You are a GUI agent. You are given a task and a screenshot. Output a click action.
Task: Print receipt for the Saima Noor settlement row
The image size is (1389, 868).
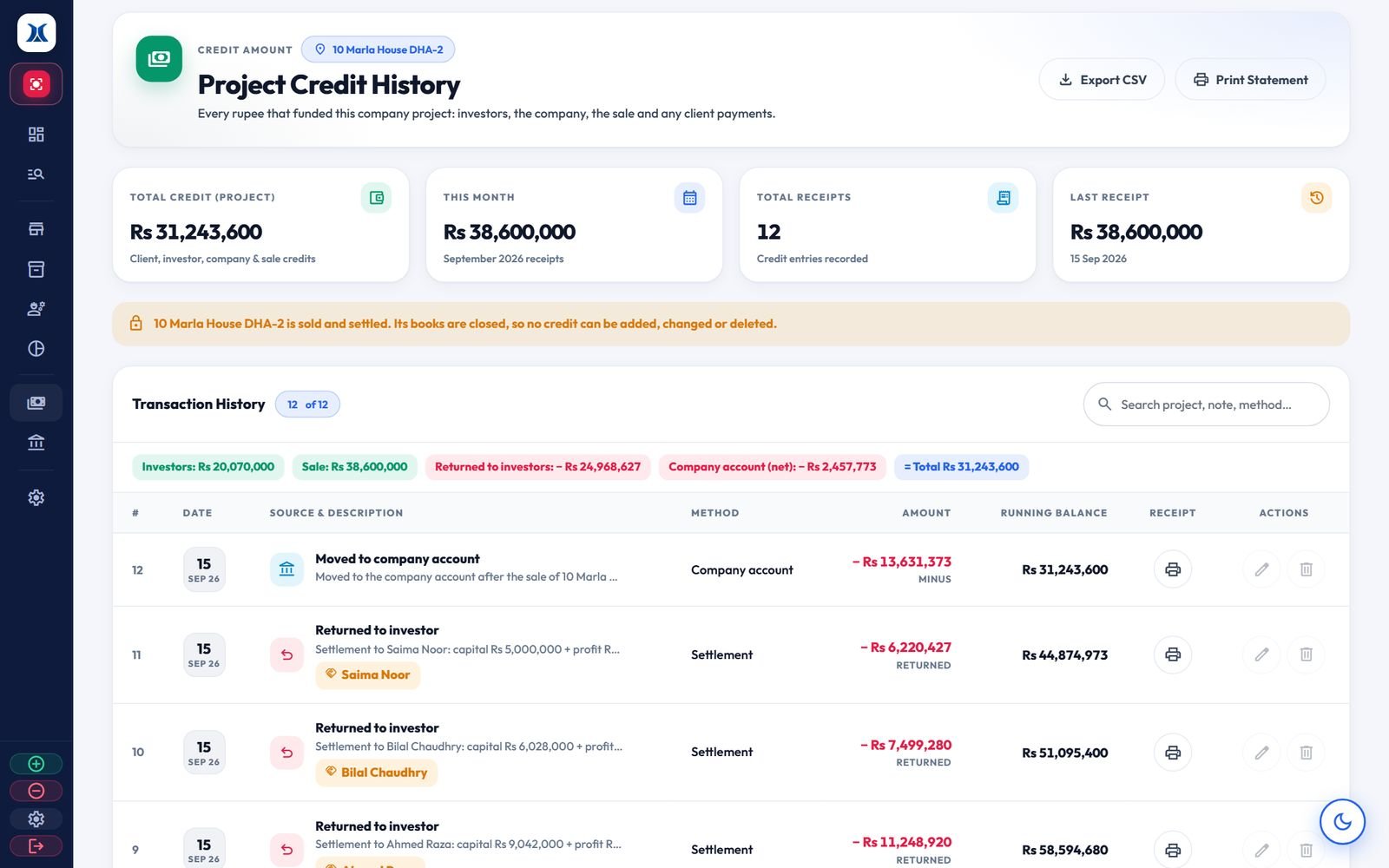point(1173,654)
